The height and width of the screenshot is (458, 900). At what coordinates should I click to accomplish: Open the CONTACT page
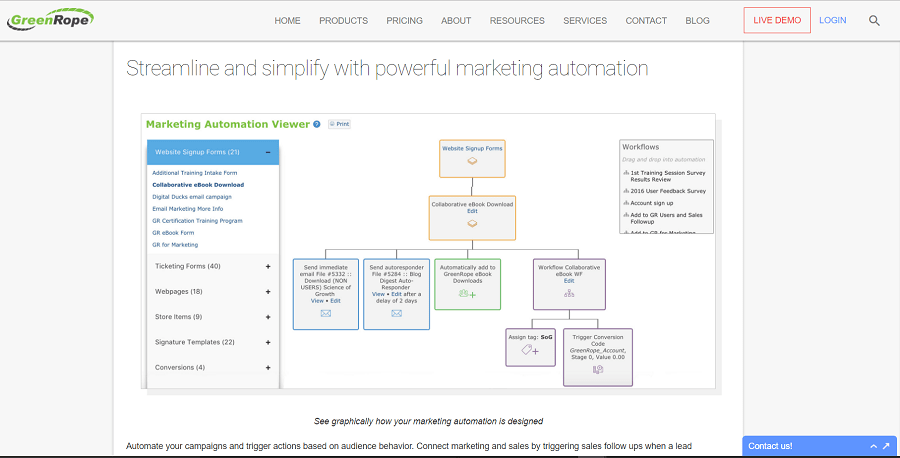[646, 21]
